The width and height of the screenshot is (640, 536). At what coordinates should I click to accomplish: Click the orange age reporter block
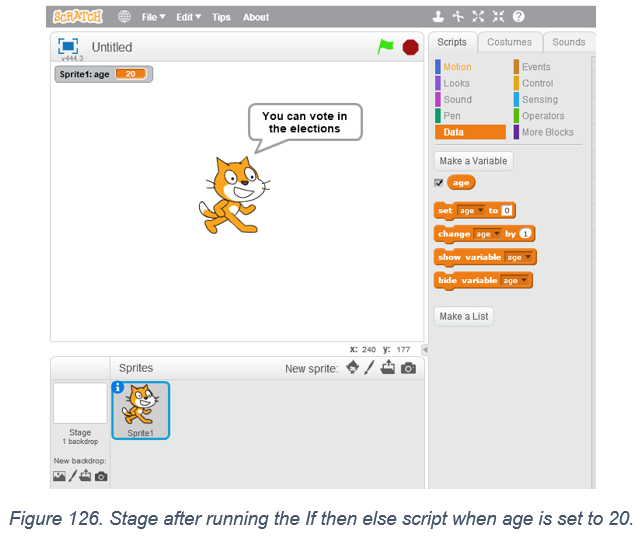(x=461, y=182)
